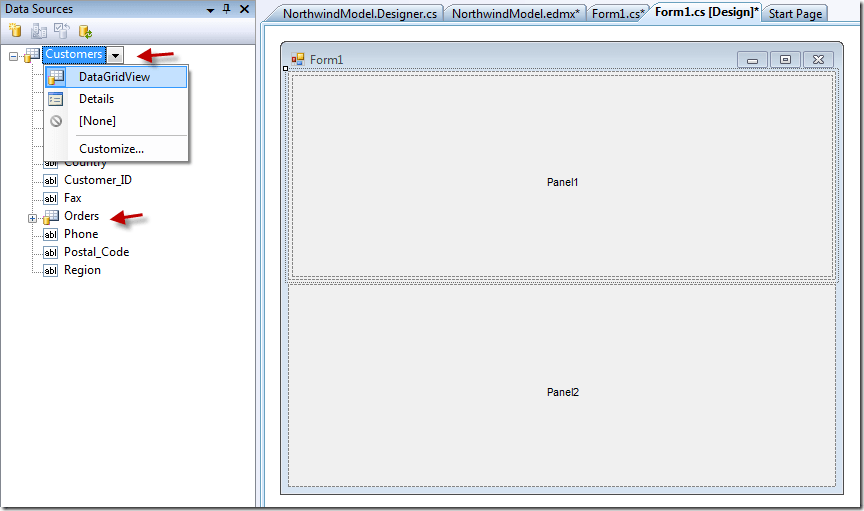Screen dimensions: 864x511
Task: Click the Configure Data Source icon
Action: [61, 32]
